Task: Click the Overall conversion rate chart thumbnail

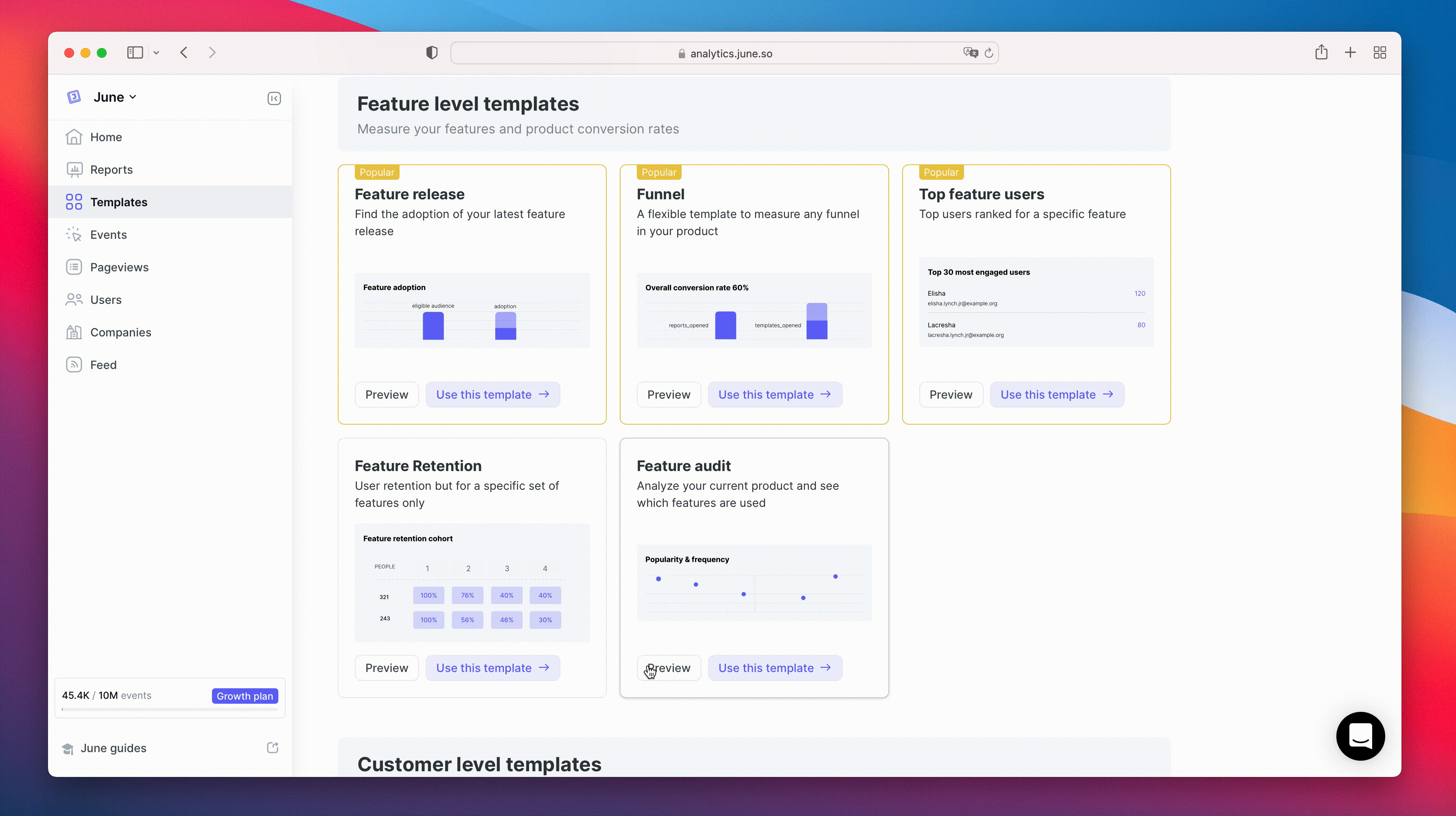Action: [x=754, y=310]
